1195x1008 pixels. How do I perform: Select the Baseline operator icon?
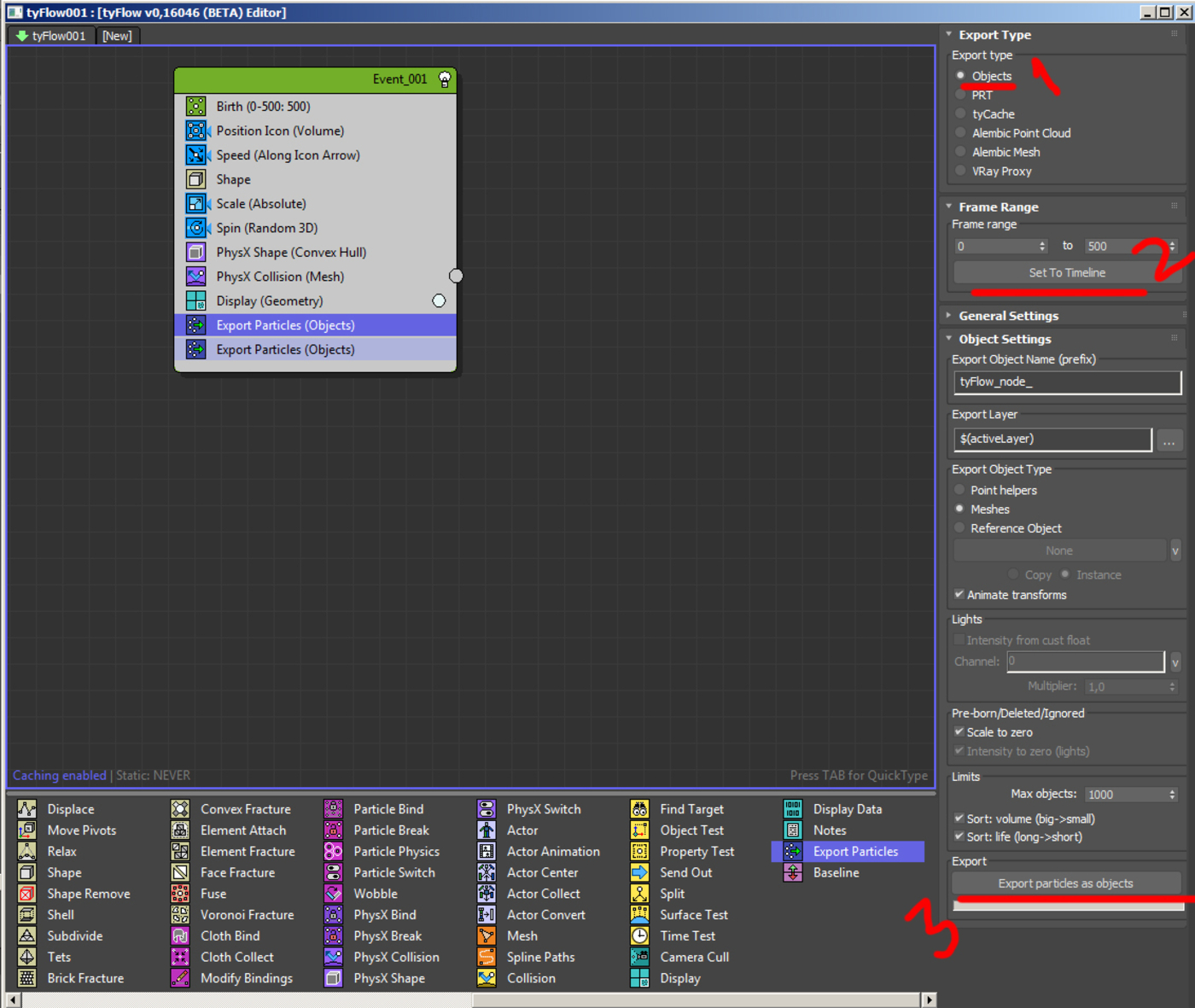coord(793,872)
